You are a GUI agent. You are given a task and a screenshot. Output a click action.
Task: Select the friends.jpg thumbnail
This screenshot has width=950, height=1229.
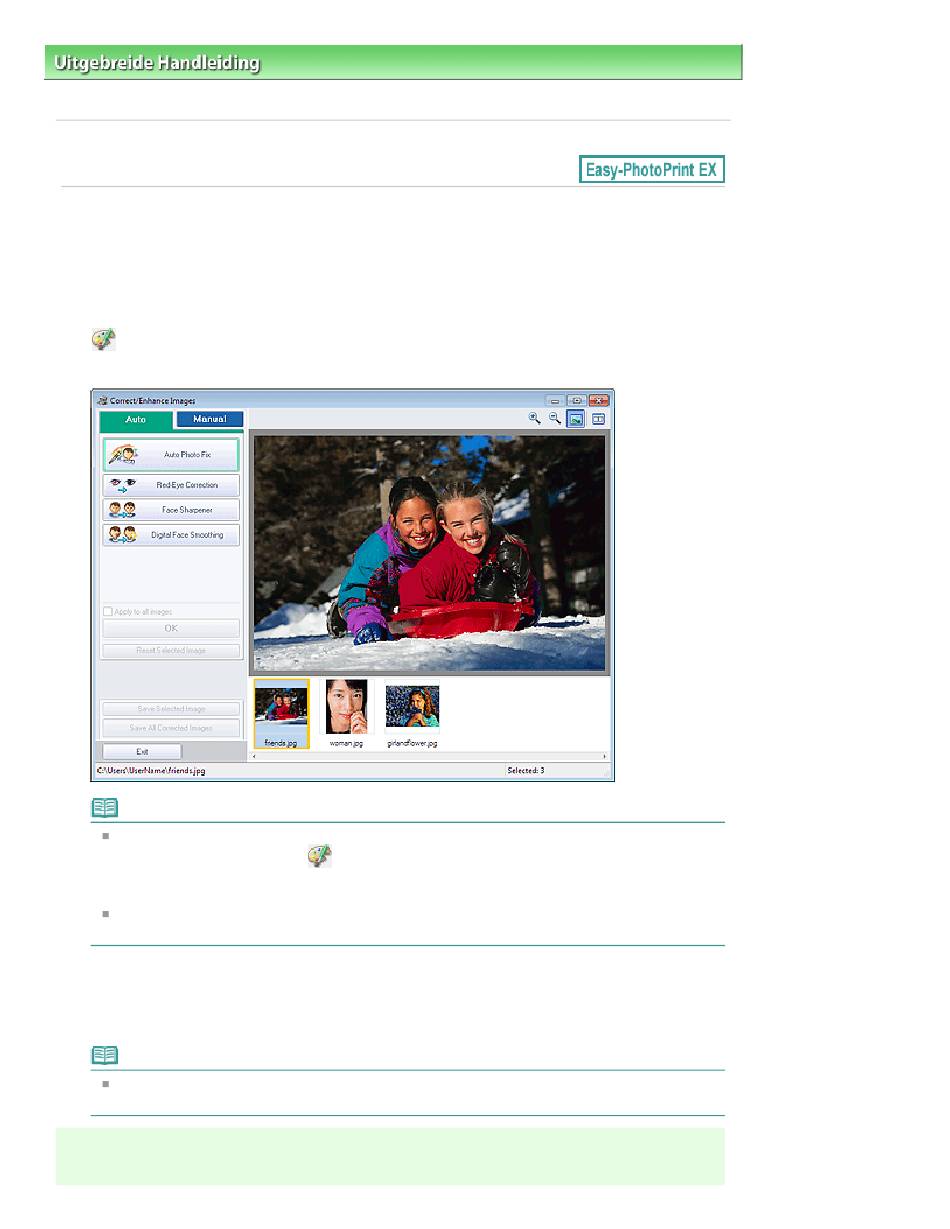coord(281,713)
